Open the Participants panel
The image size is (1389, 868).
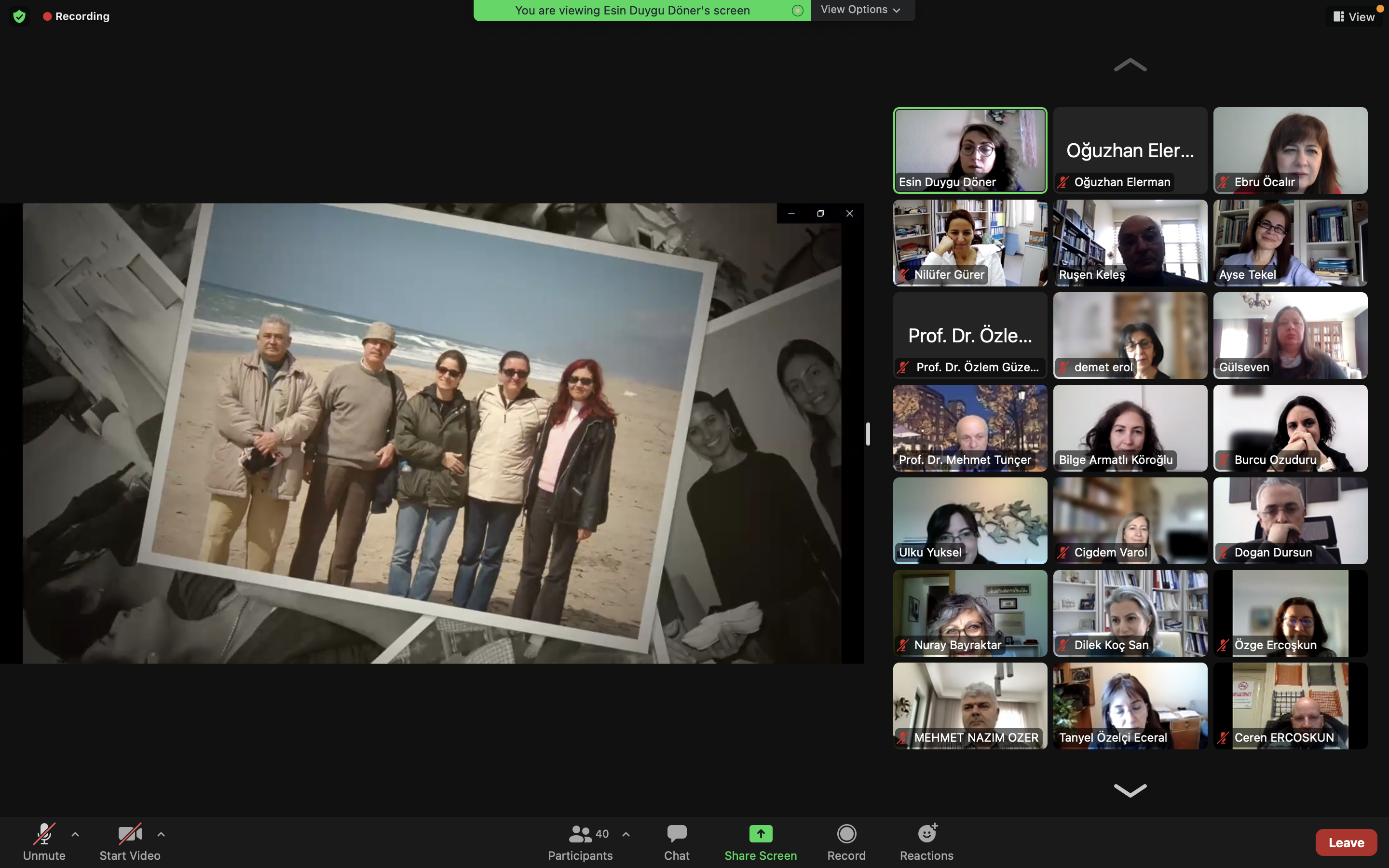click(580, 842)
